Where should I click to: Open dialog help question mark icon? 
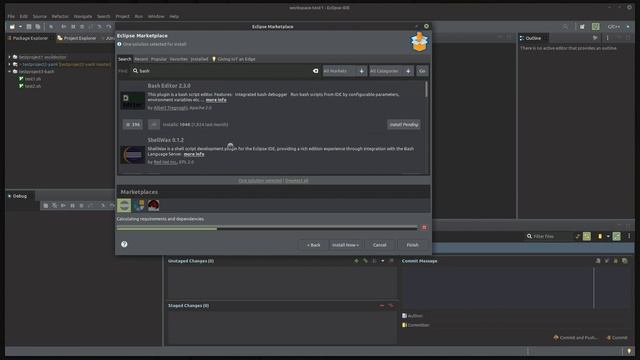coord(124,244)
